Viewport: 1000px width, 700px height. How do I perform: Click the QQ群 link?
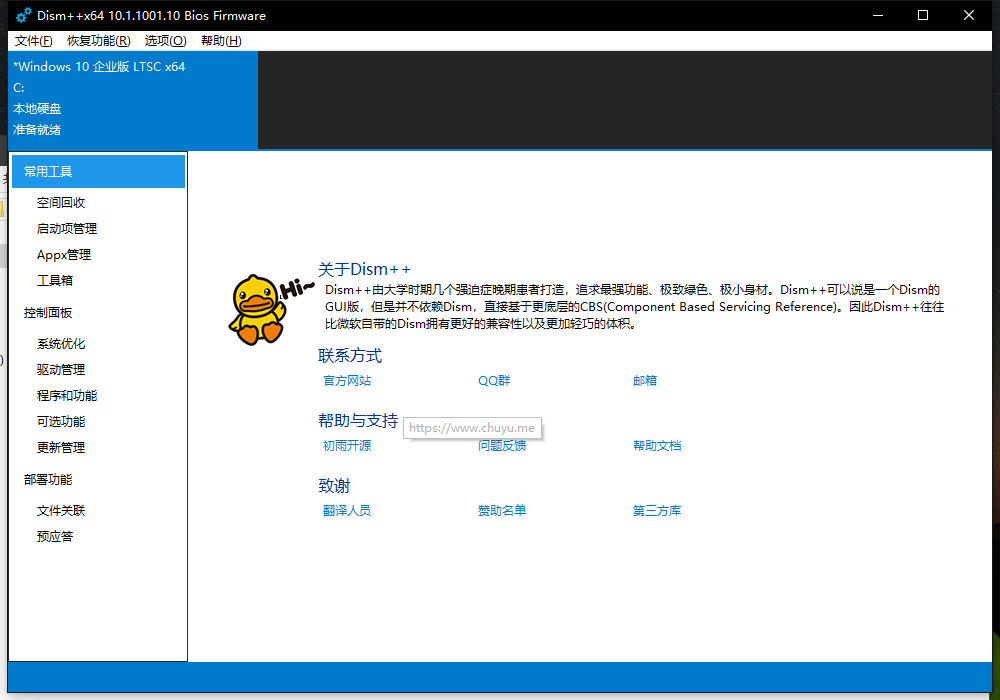494,381
